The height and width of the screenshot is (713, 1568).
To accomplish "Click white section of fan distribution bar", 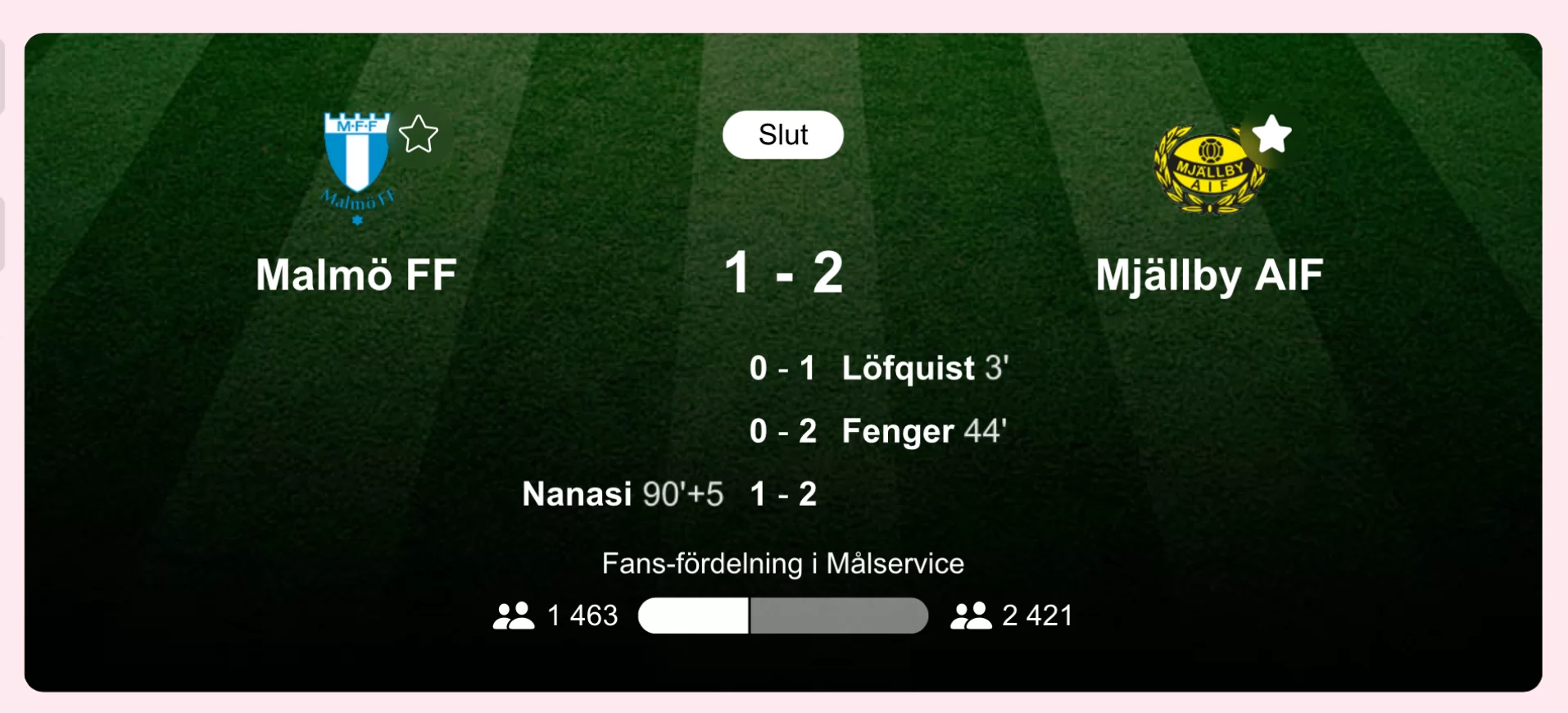I will point(693,615).
